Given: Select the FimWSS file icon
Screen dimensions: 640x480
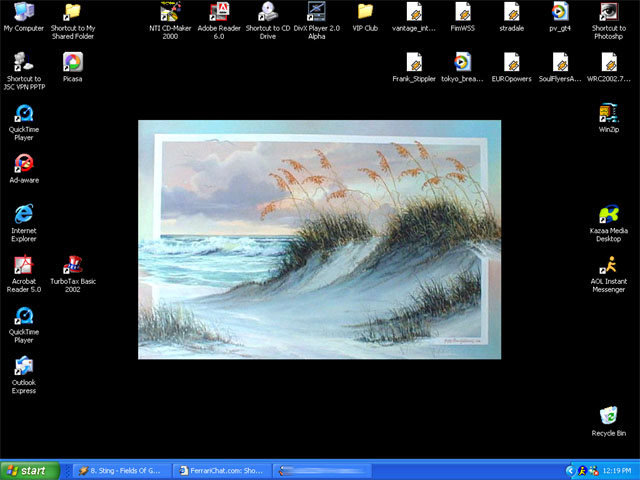Looking at the screenshot, I should 462,17.
